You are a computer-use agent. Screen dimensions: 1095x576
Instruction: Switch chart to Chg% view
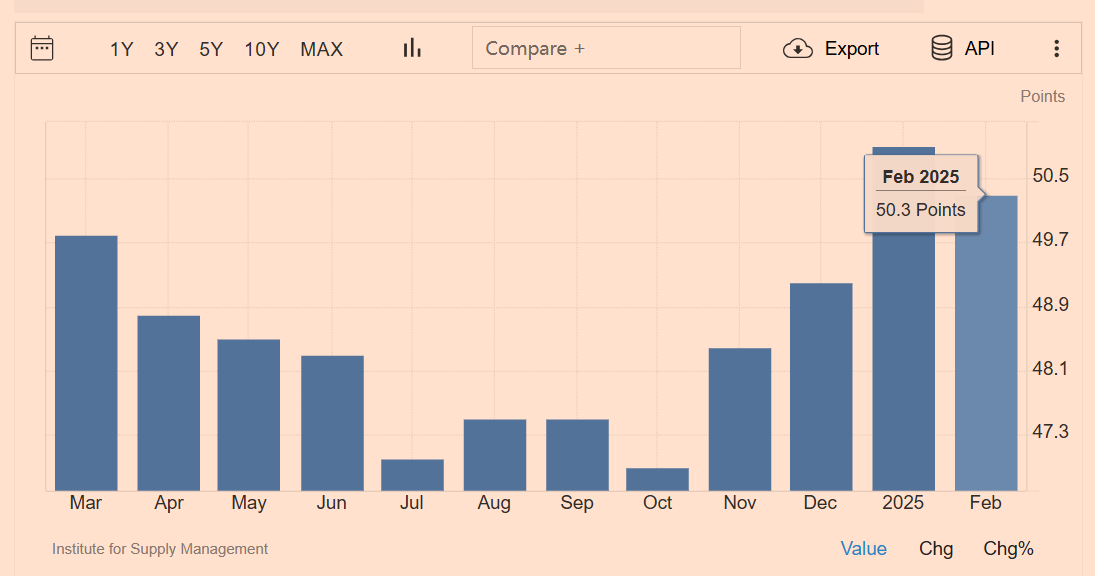click(x=1008, y=548)
